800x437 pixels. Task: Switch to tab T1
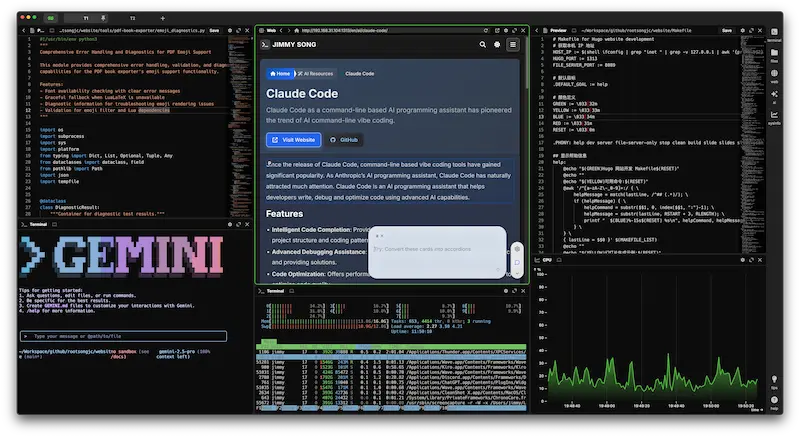86,18
